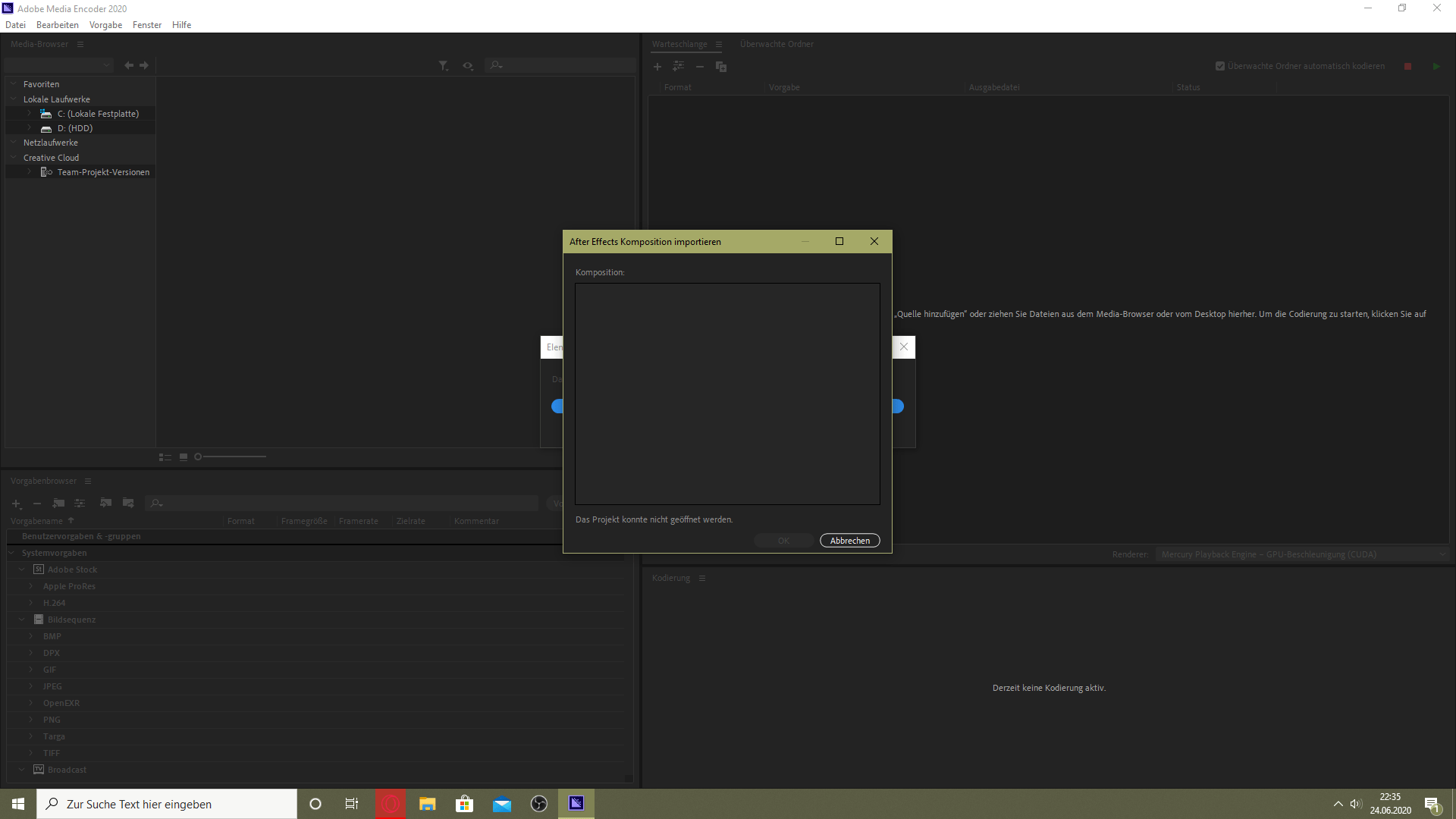Add a new source to the queue
The image size is (1456, 819).
pos(657,67)
